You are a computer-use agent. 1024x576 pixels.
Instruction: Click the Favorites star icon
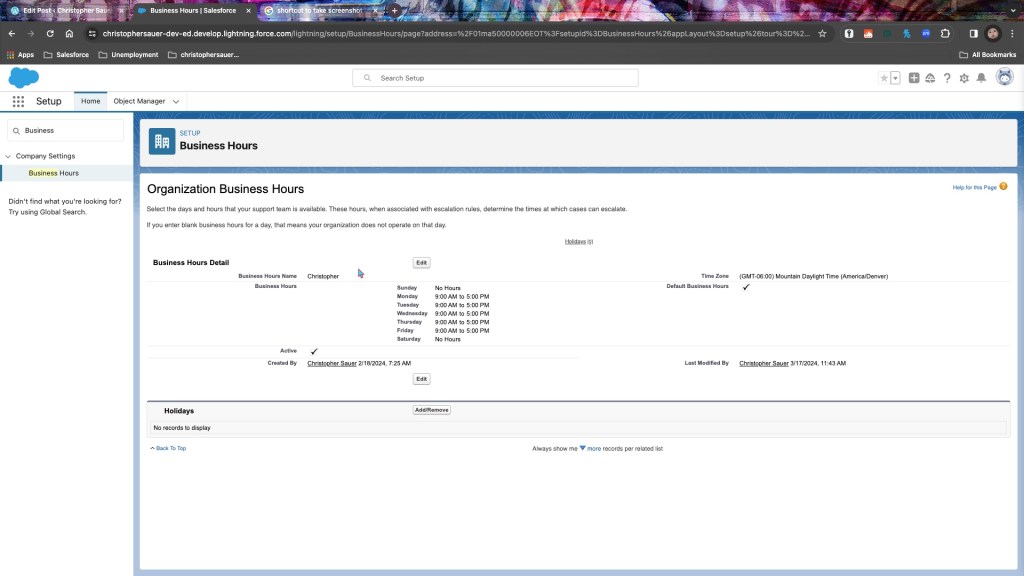tap(883, 78)
